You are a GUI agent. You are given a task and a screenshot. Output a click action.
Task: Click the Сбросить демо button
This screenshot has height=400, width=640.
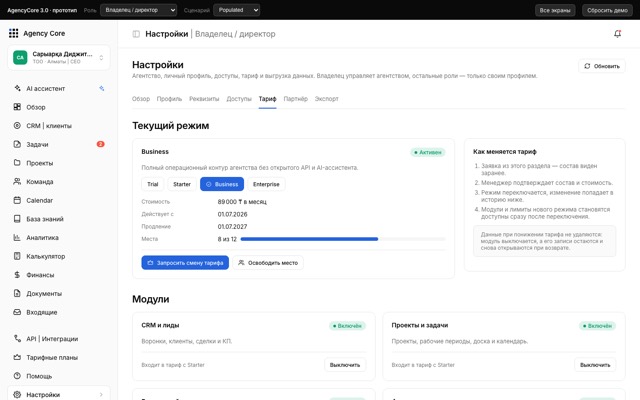click(x=607, y=10)
